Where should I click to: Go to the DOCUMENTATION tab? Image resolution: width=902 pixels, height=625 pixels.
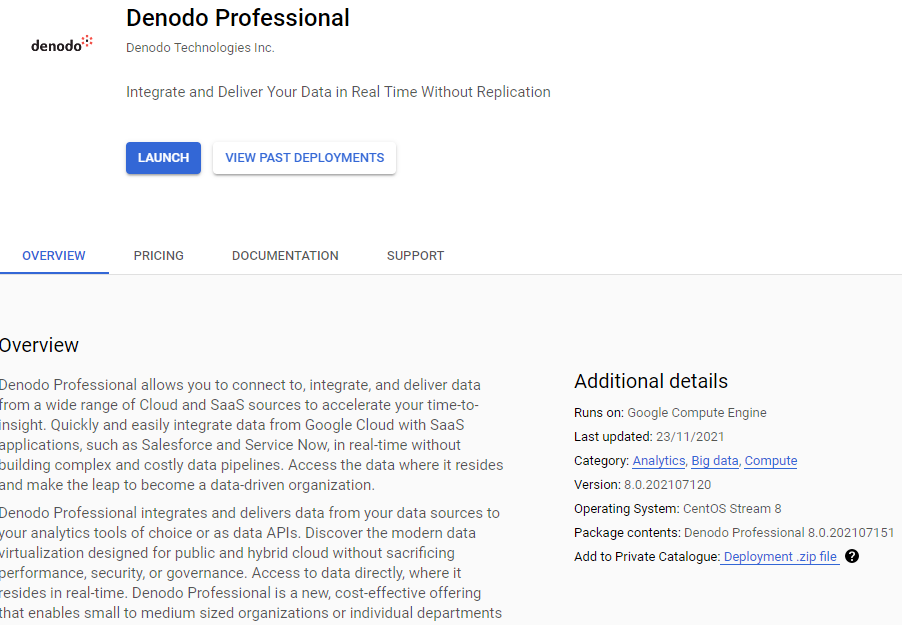285,256
